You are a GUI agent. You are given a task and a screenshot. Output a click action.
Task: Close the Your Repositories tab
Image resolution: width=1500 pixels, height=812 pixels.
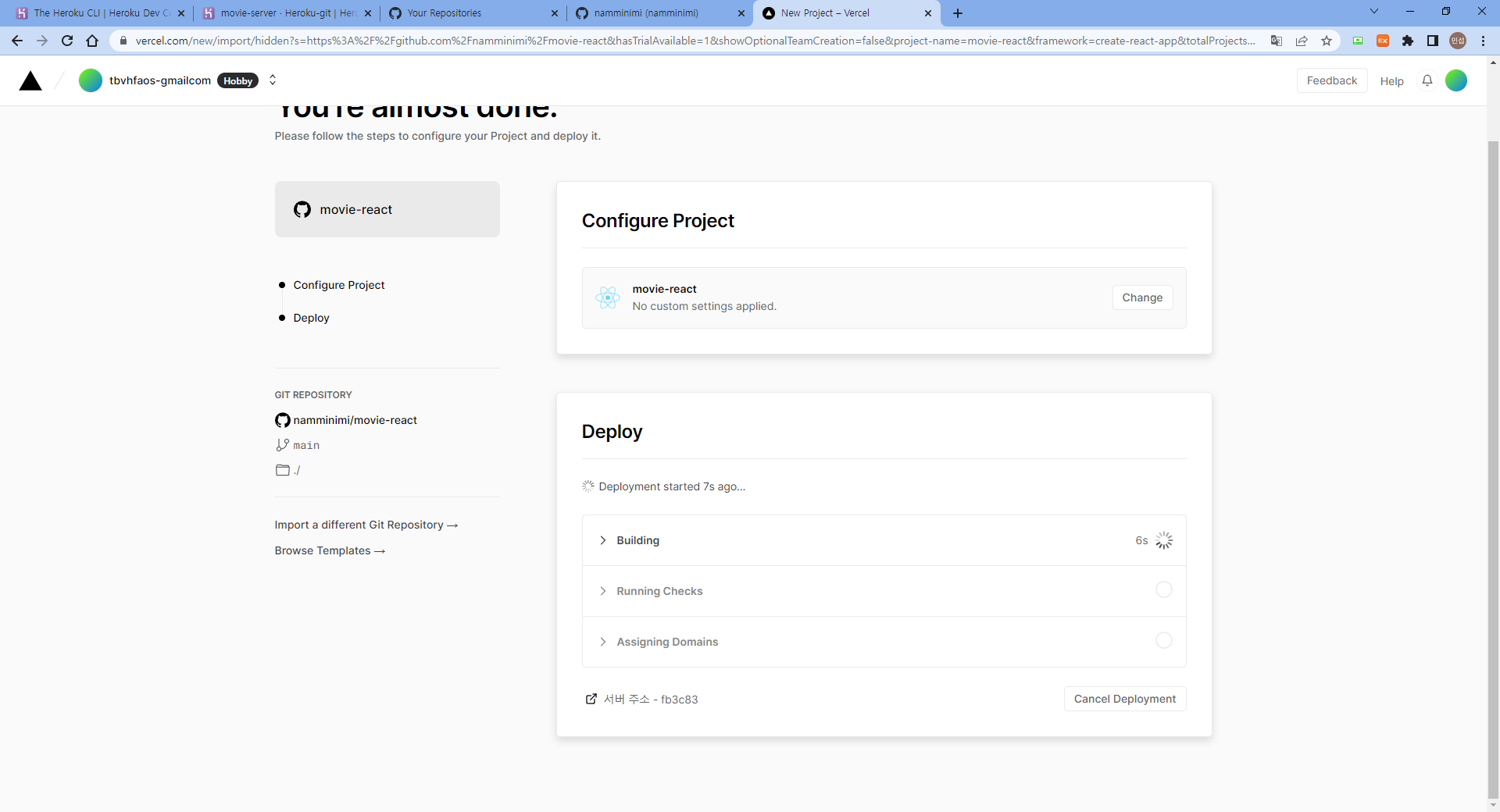pyautogui.click(x=555, y=13)
